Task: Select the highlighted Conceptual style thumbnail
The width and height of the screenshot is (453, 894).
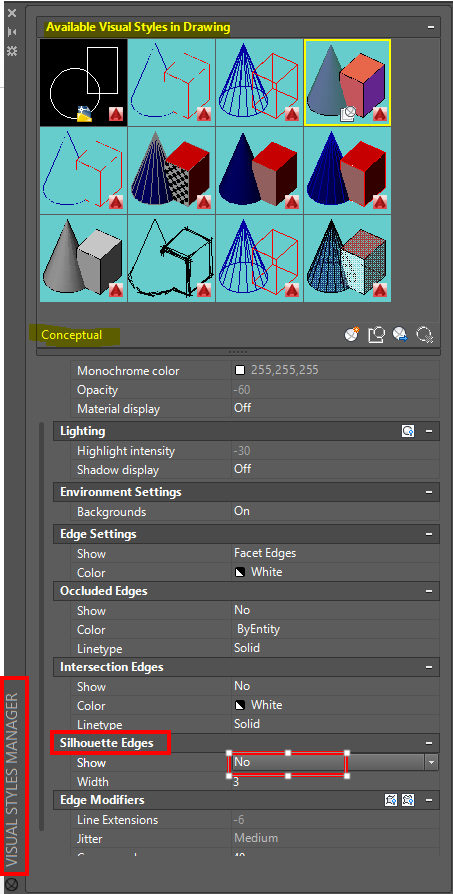Action: click(x=347, y=82)
